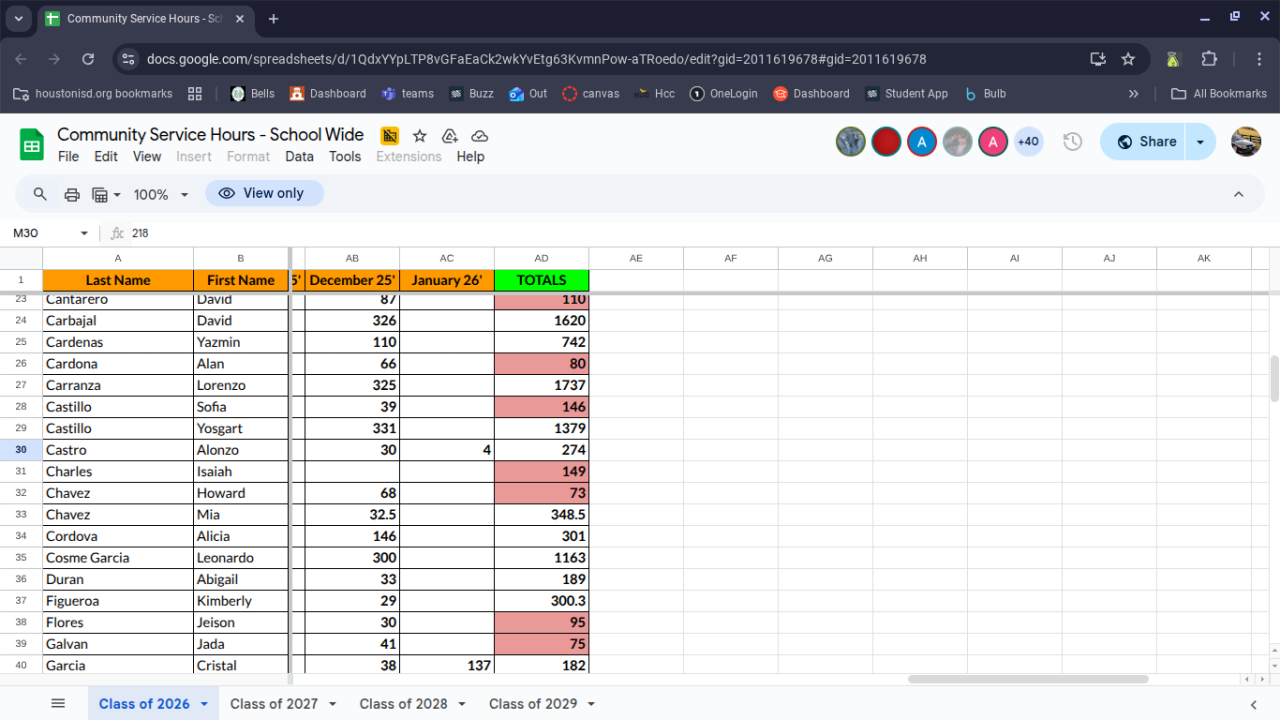Go back to the previous page
1280x720 pixels.
pyautogui.click(x=22, y=59)
